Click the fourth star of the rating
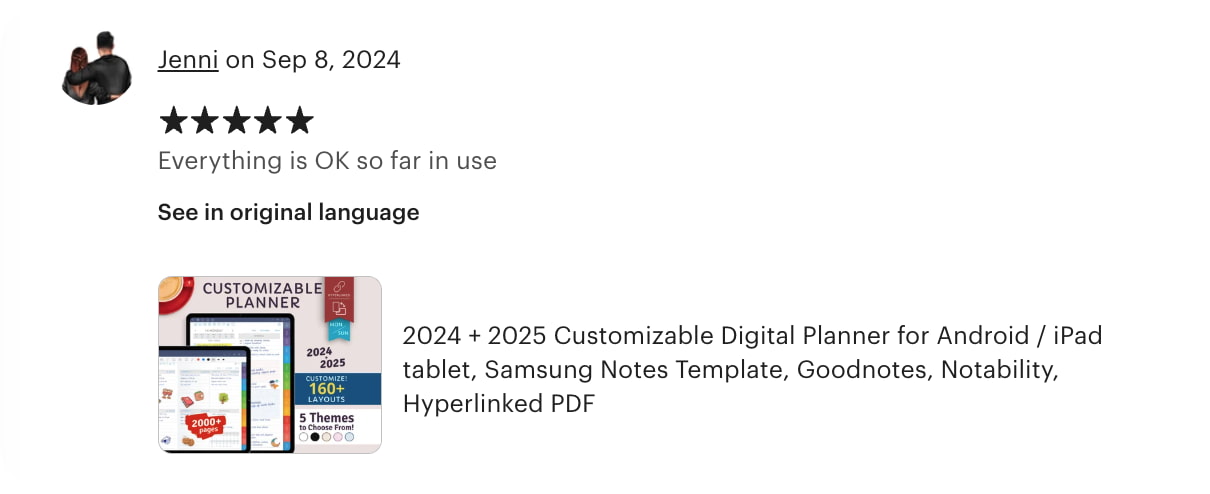This screenshot has height=494, width=1210. [268, 121]
